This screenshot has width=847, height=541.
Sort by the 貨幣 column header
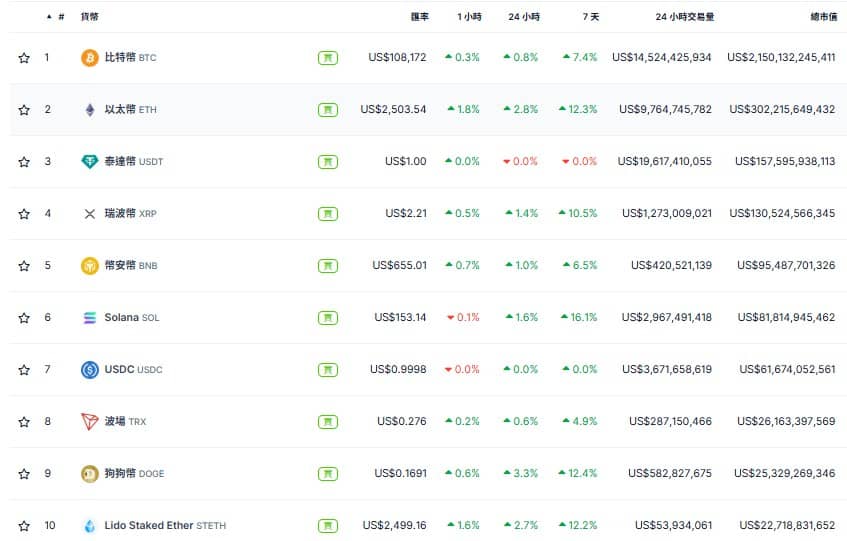pos(90,17)
